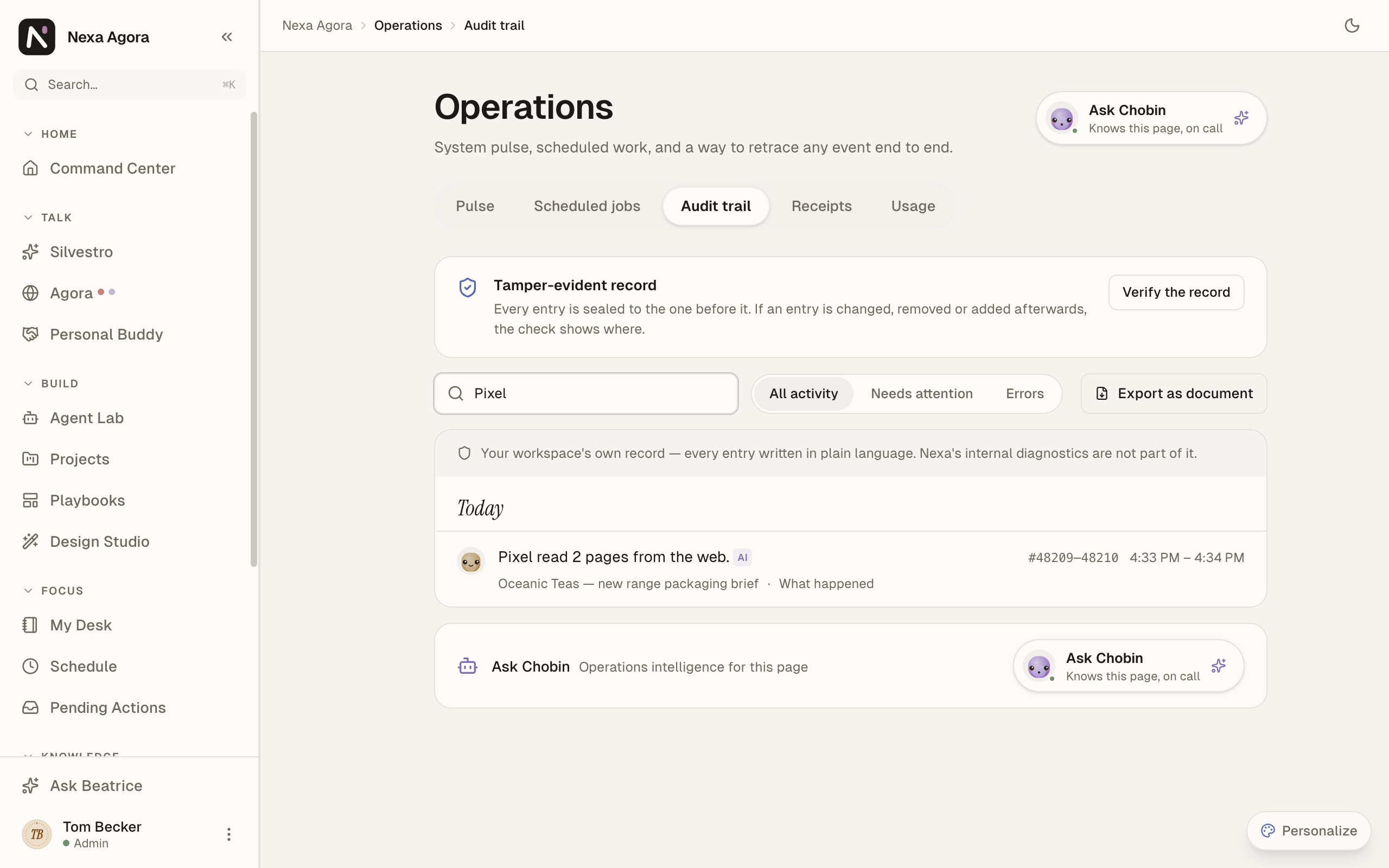Click the Tom Becker avatar
This screenshot has width=1389, height=868.
pyautogui.click(x=37, y=834)
